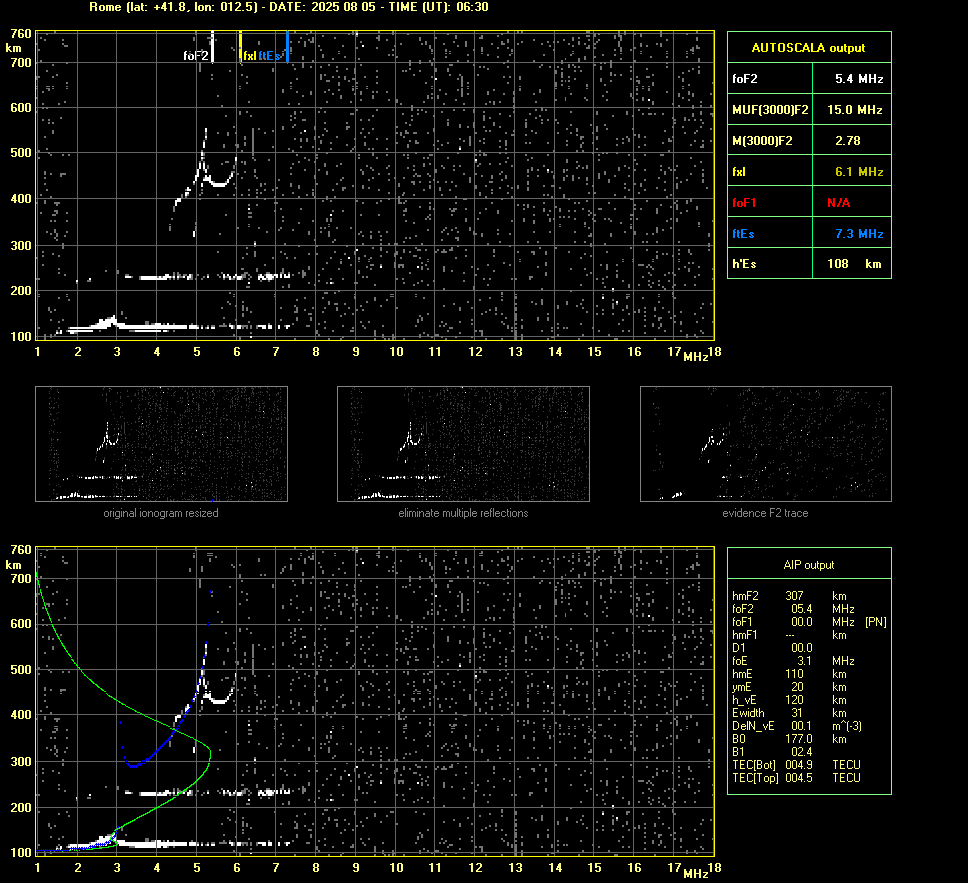Select the 307 hmF2 value
968x883 pixels.
tap(795, 596)
